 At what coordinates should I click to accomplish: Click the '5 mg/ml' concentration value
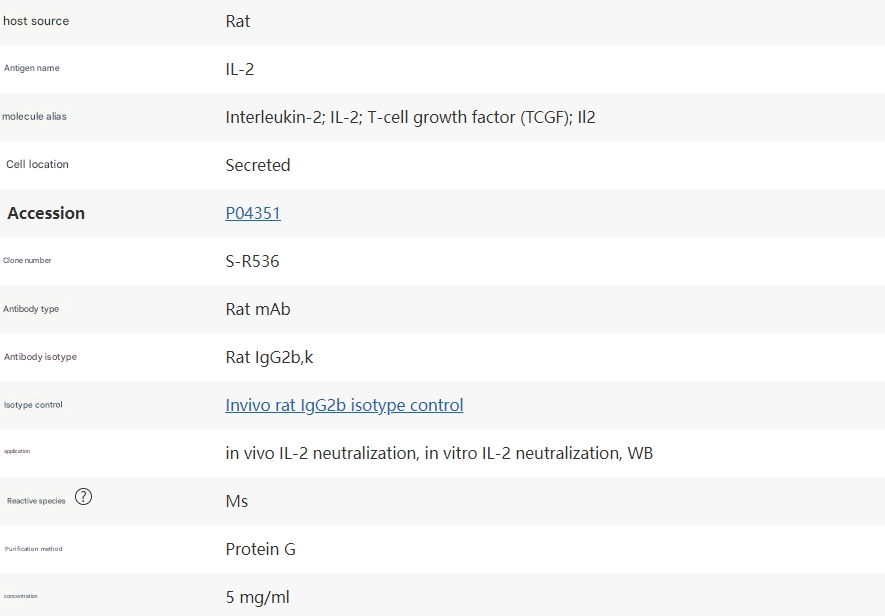pyautogui.click(x=257, y=597)
